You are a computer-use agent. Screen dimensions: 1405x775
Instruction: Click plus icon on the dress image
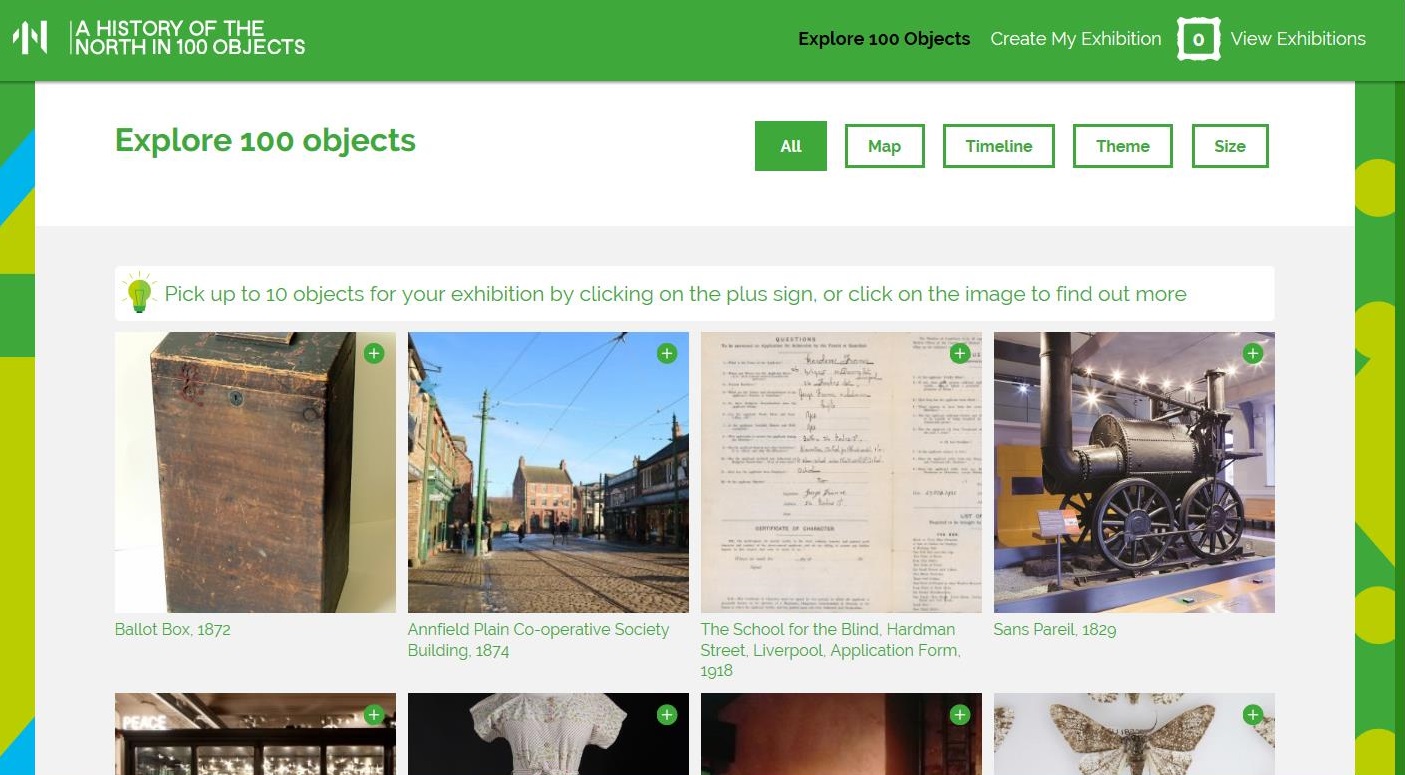pyautogui.click(x=667, y=714)
